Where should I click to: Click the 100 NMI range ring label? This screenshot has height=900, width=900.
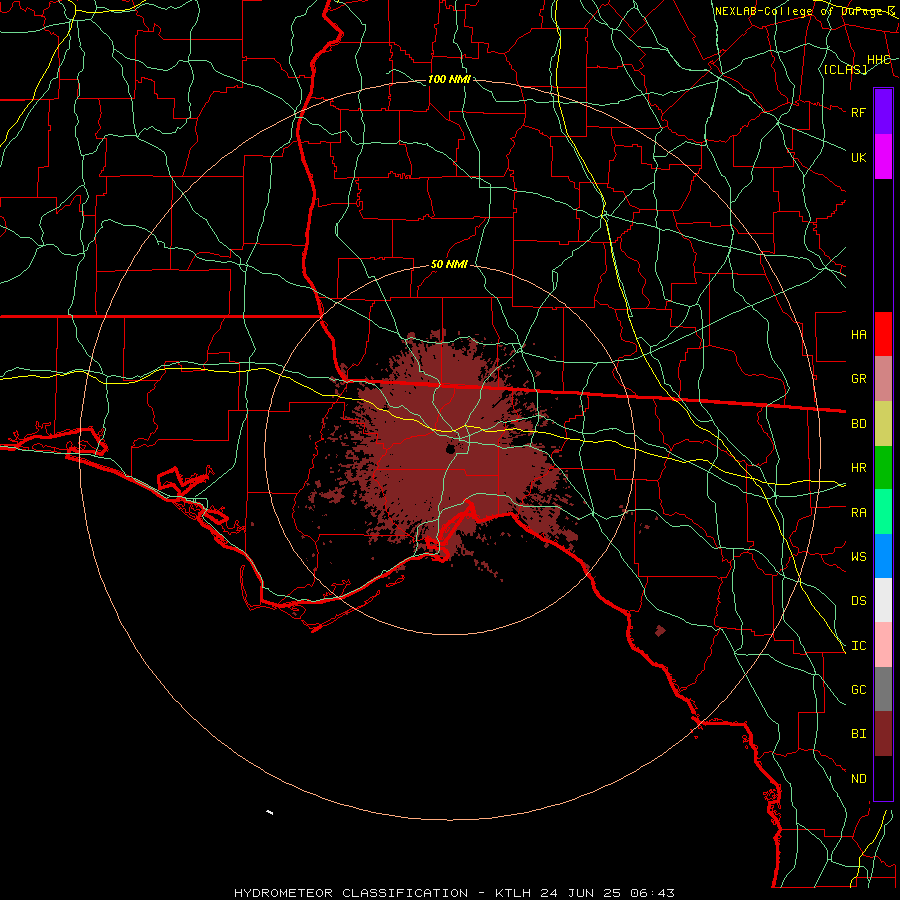click(x=449, y=79)
